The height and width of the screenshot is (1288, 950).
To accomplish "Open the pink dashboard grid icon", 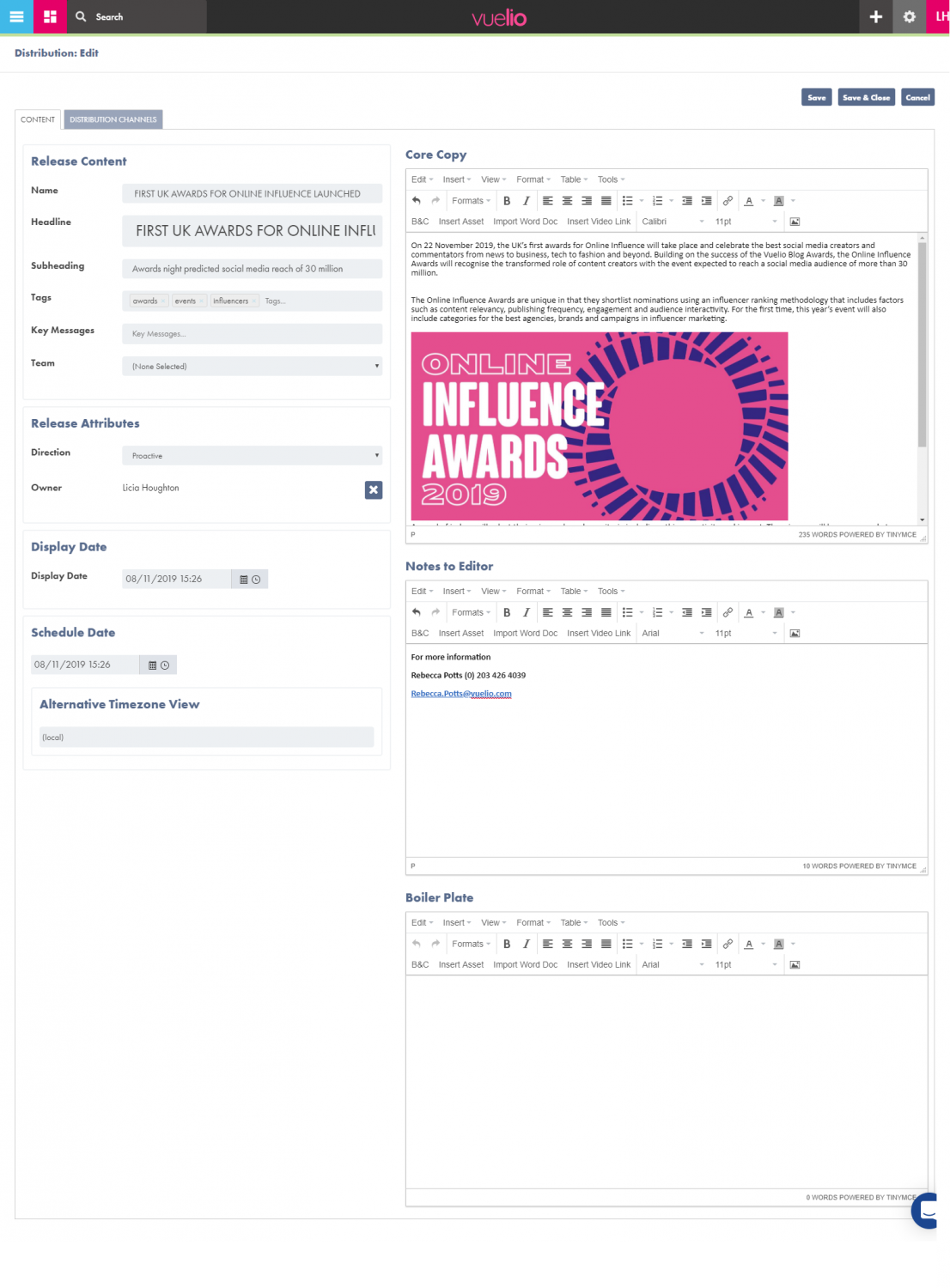I will 50,16.
